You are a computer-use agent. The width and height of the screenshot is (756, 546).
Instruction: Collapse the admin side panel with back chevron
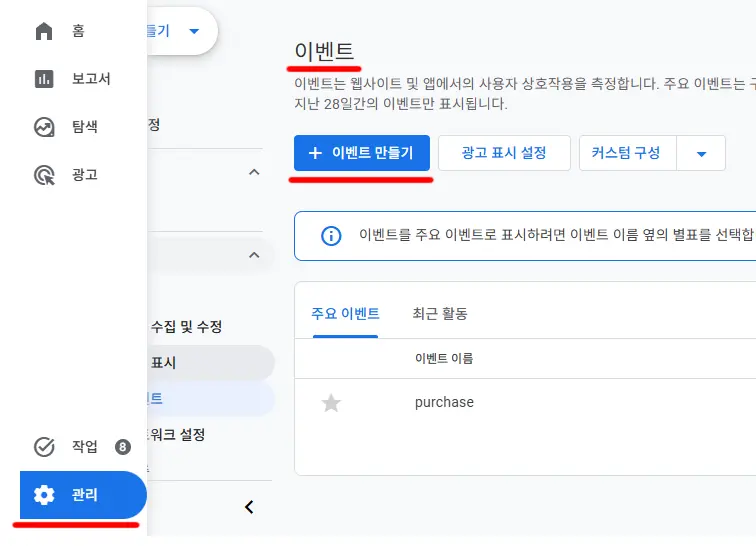tap(249, 507)
